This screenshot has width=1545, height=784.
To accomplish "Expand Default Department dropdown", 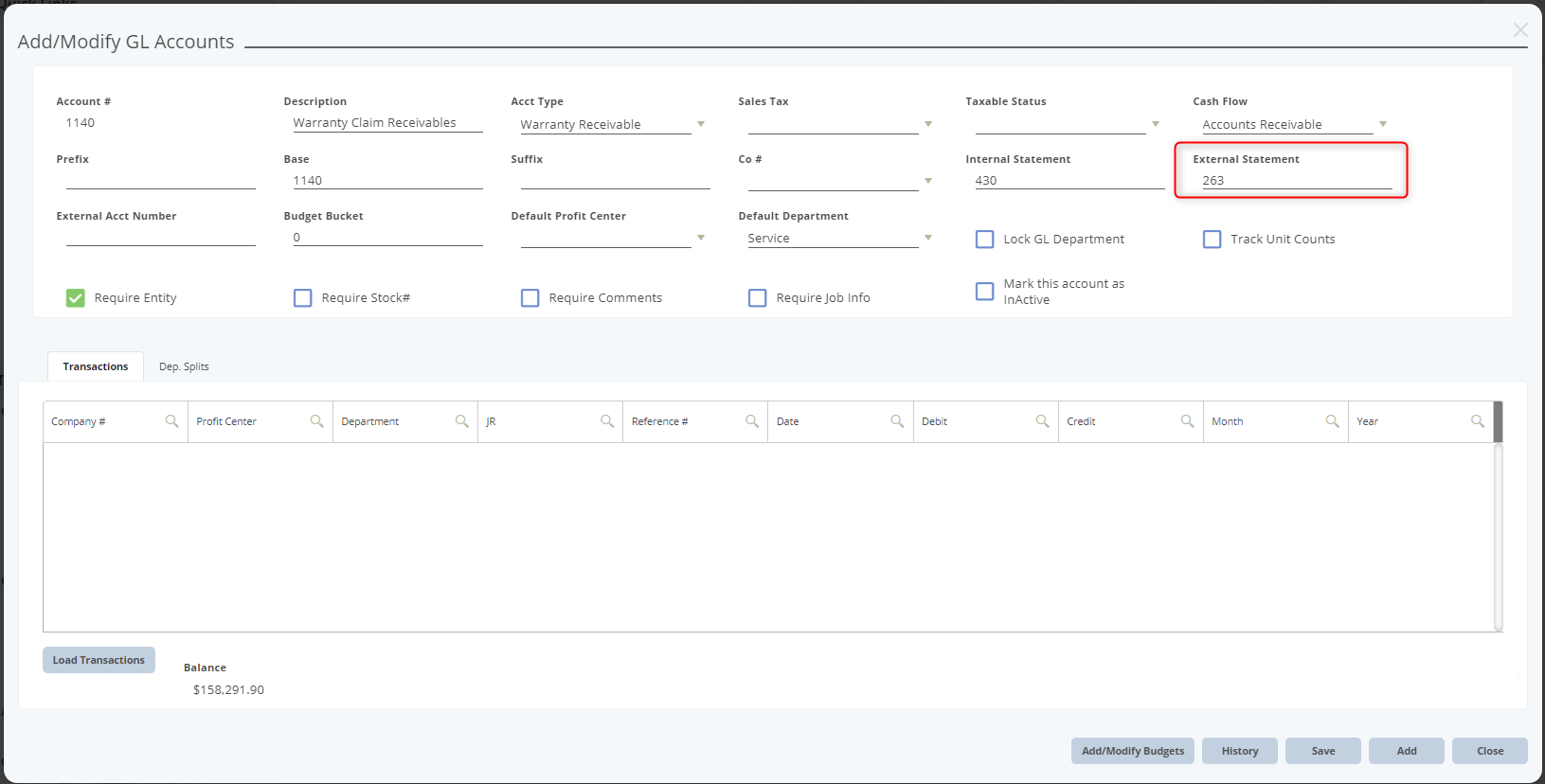I will click(928, 238).
